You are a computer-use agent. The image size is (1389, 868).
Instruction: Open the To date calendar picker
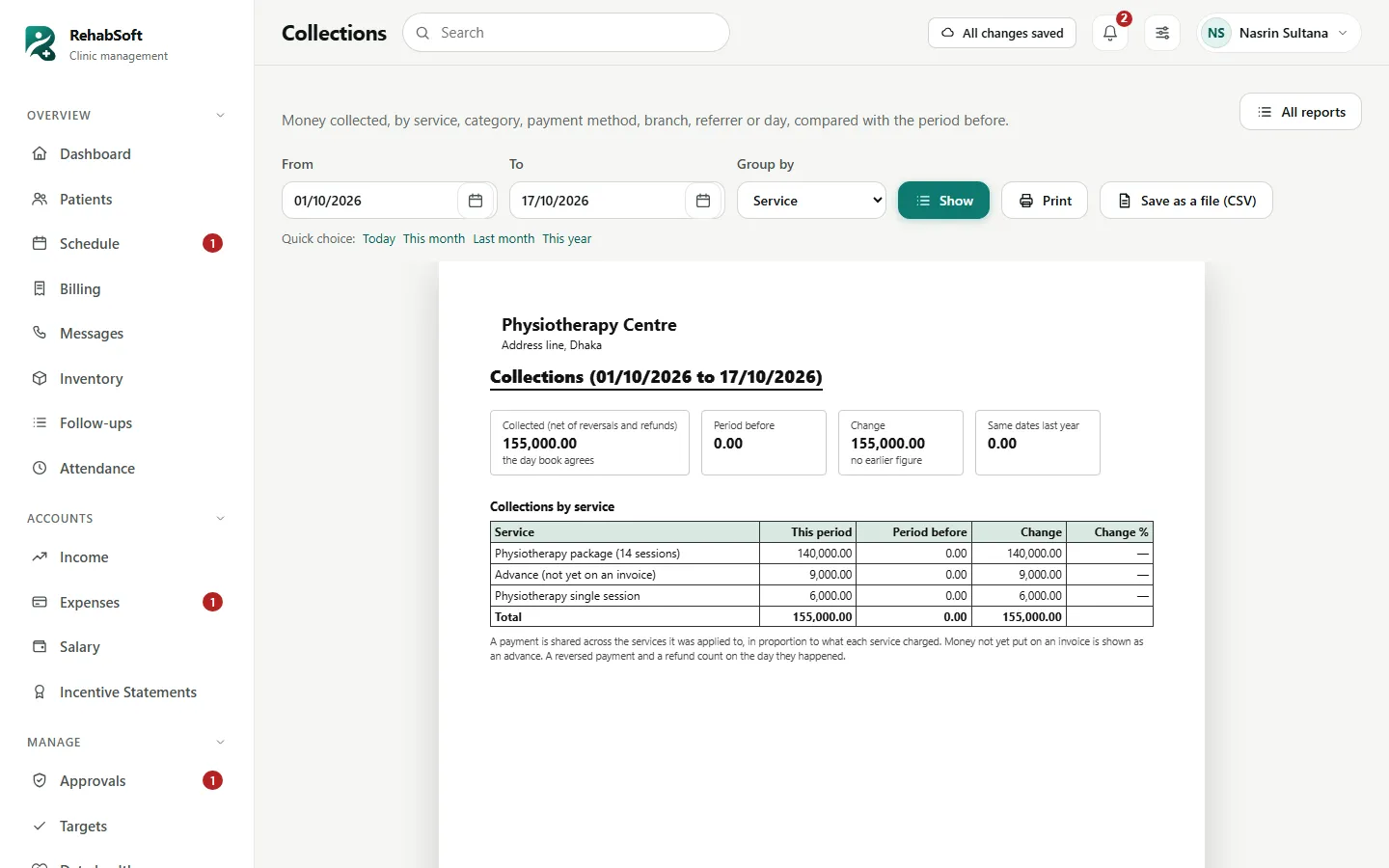(703, 201)
